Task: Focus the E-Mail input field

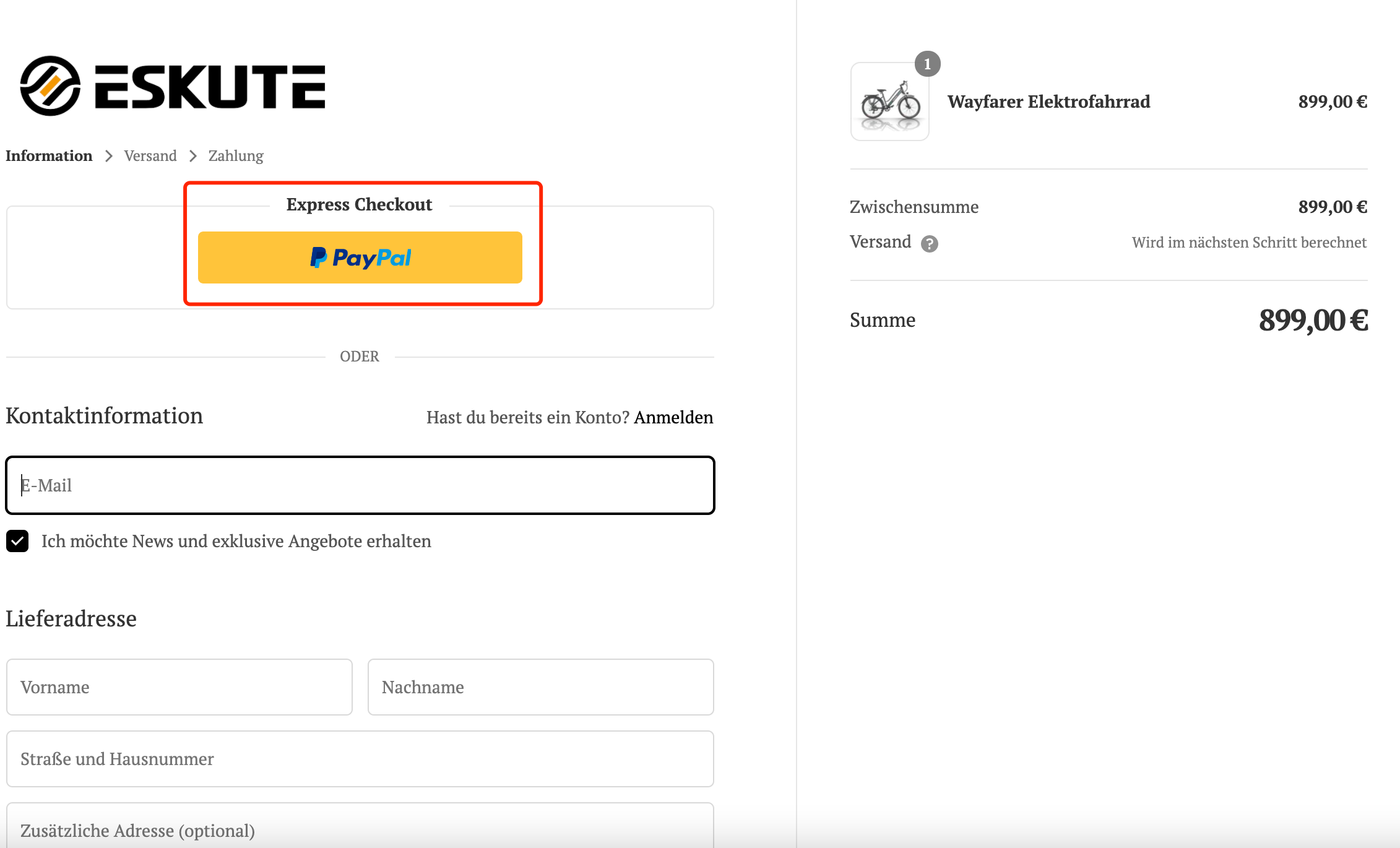Action: pos(360,485)
